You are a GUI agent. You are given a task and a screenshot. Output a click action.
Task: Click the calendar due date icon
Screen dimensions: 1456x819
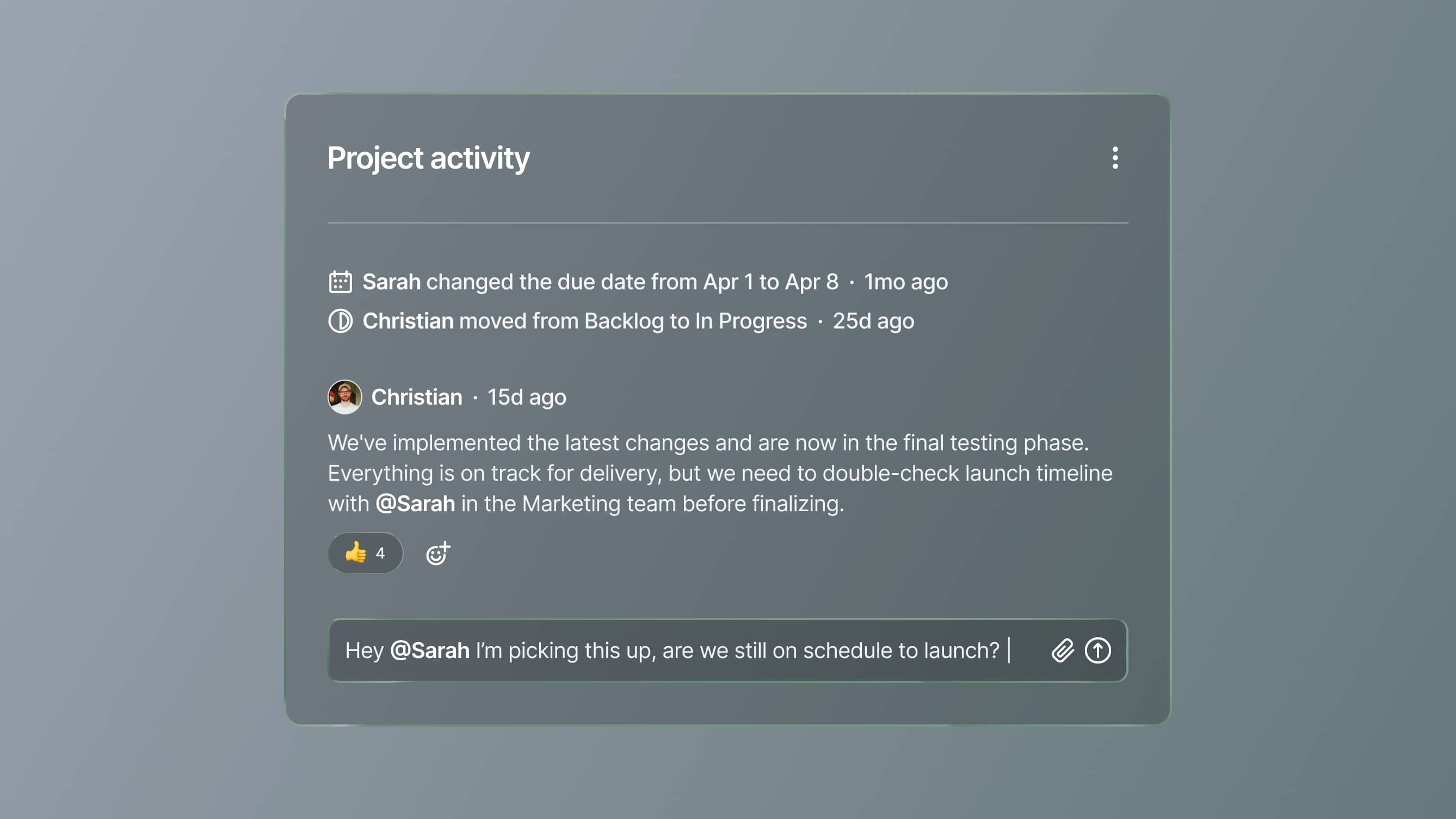pos(340,282)
